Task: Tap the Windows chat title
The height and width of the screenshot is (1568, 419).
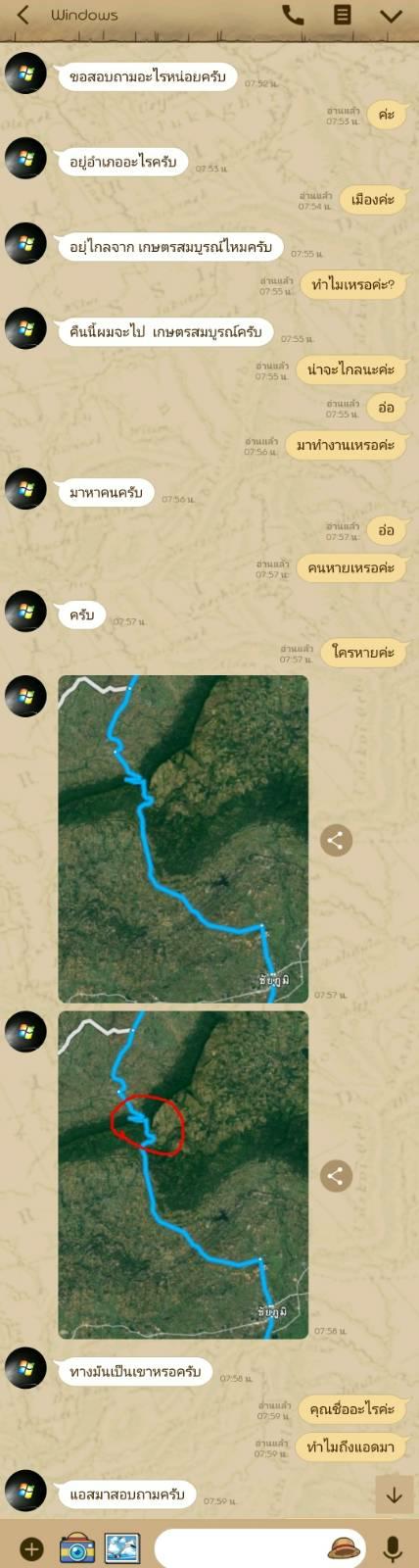Action: point(84,15)
